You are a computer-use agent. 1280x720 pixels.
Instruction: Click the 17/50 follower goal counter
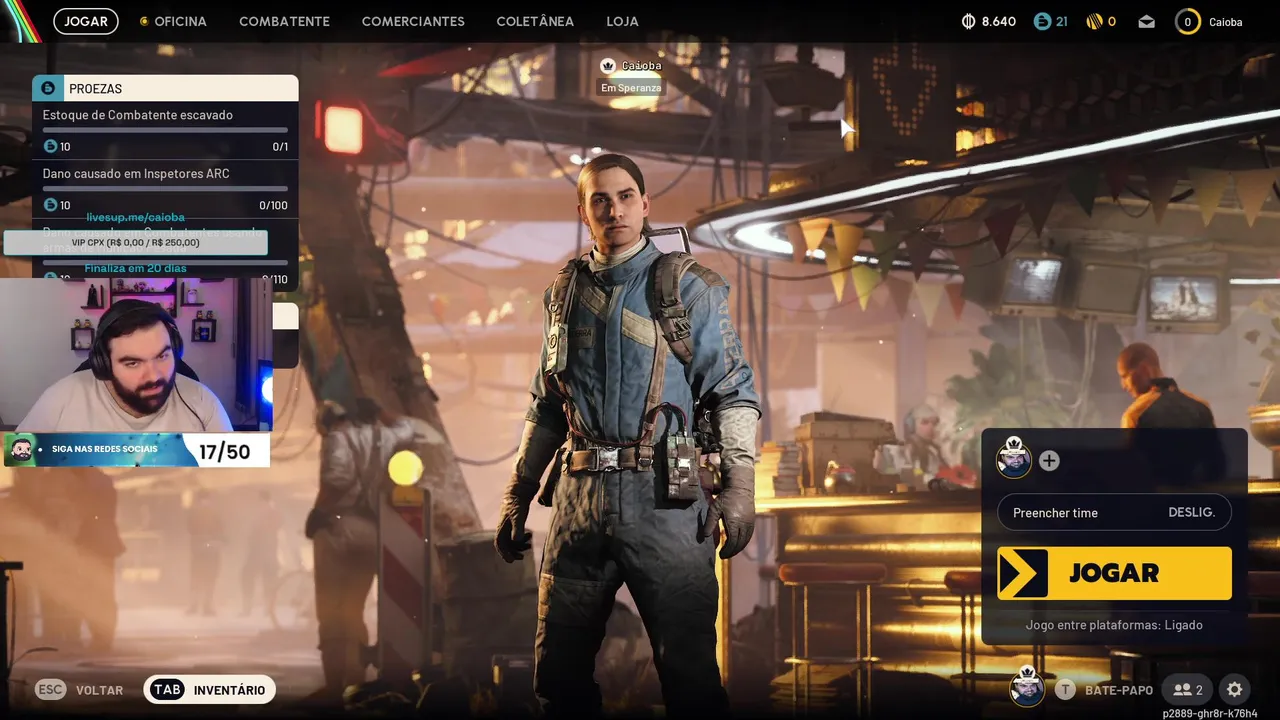pyautogui.click(x=224, y=452)
